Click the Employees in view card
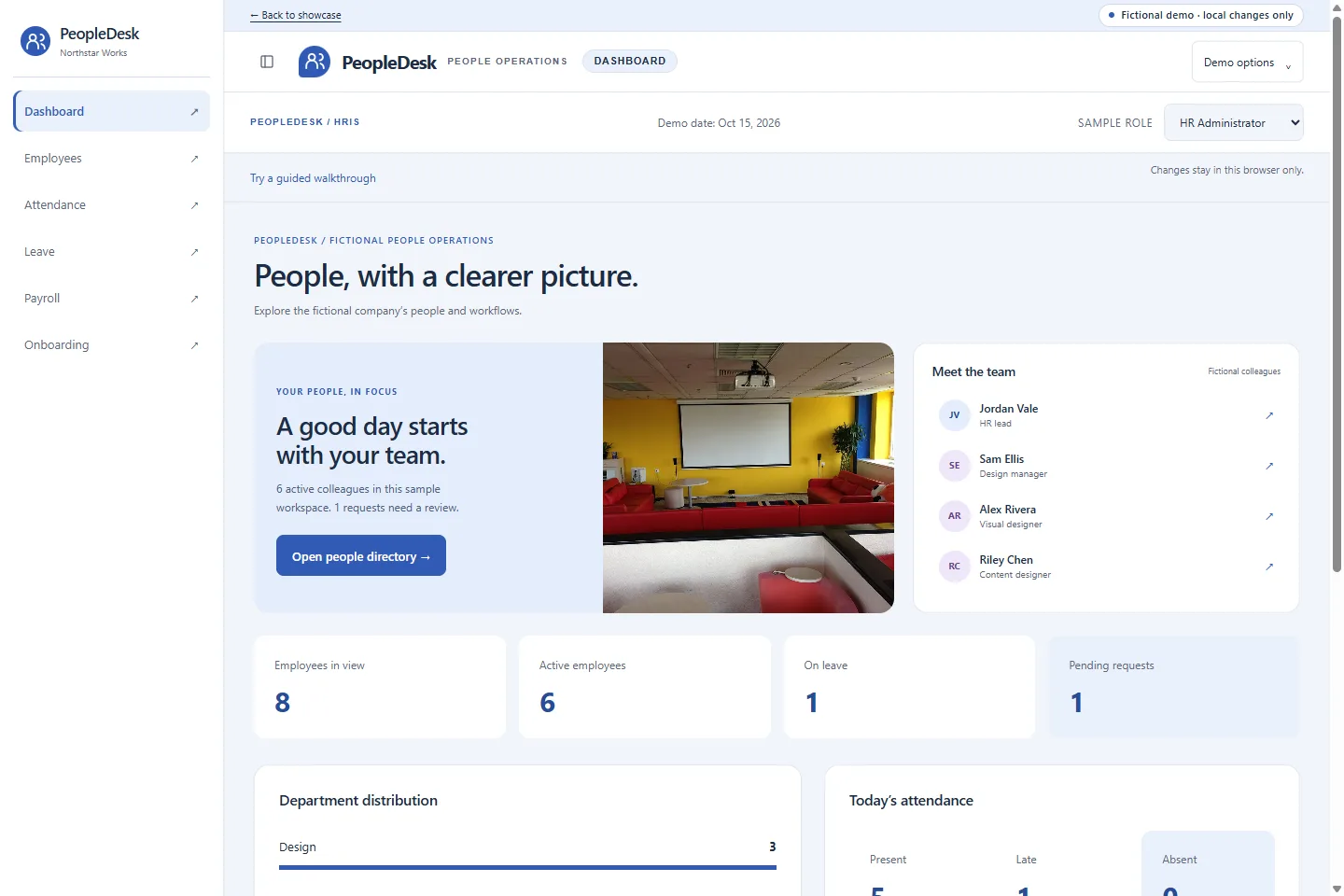The image size is (1344, 896). [380, 687]
